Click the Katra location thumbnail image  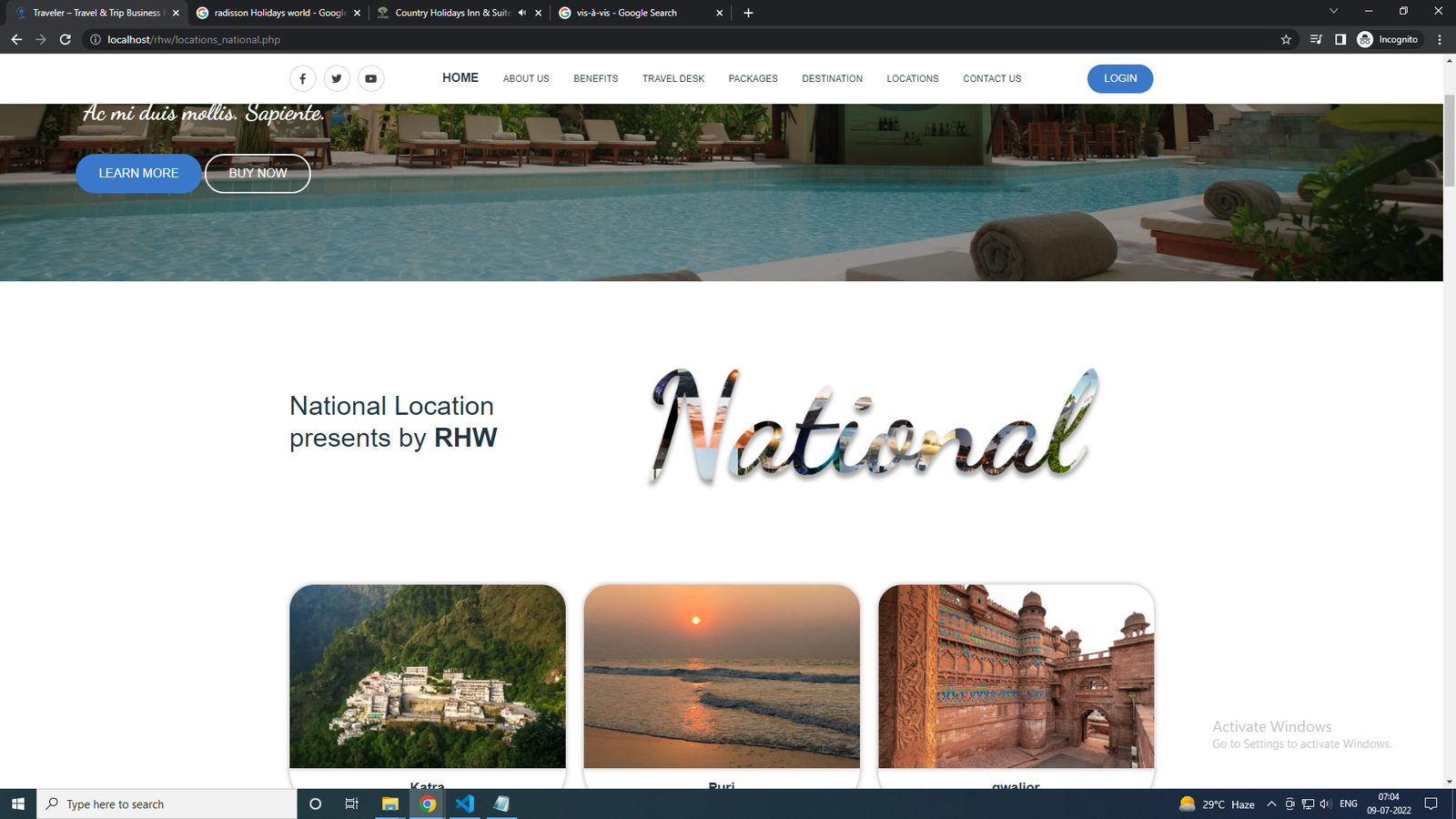(x=428, y=676)
